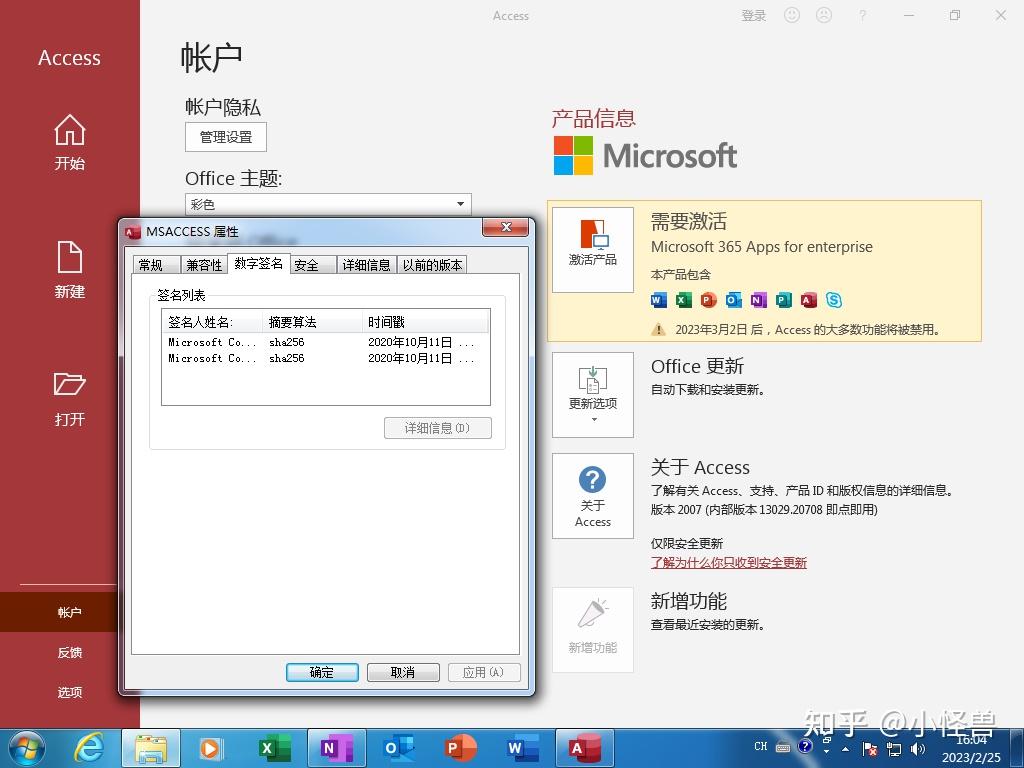The height and width of the screenshot is (768, 1024).
Task: Navigate to 反馈 in the sidebar
Action: point(69,652)
